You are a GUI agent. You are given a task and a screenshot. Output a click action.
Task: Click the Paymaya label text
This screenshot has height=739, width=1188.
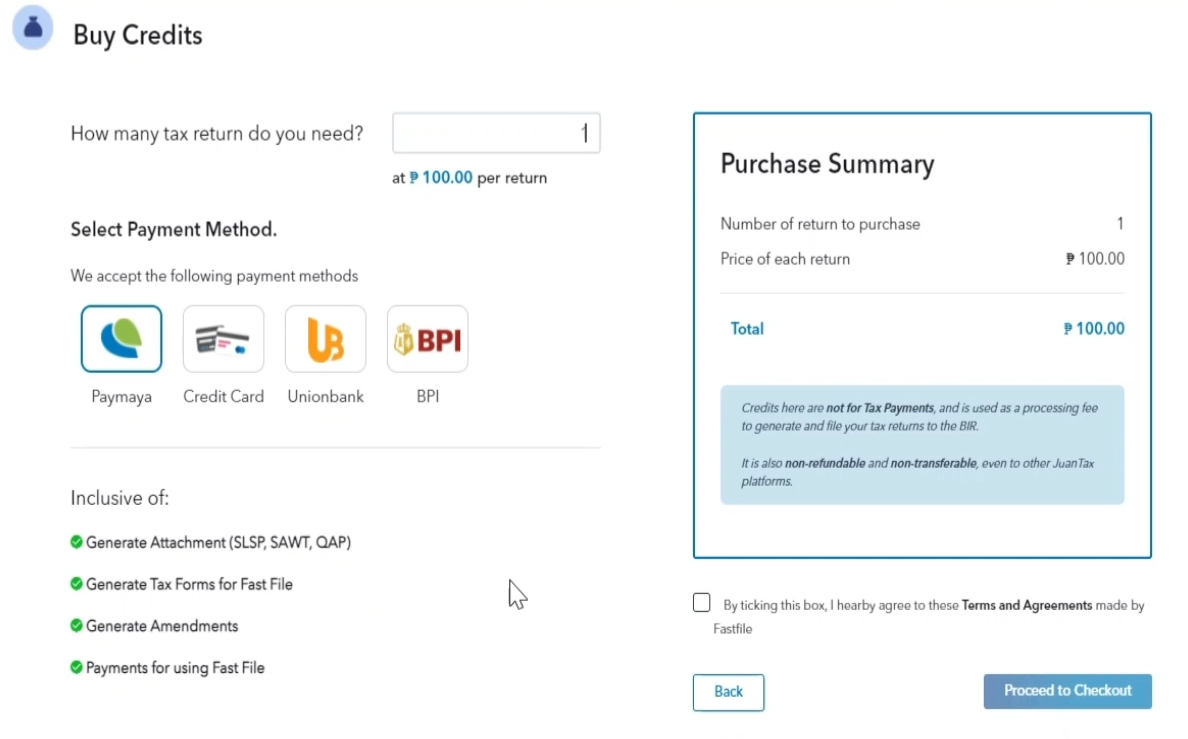click(x=121, y=397)
